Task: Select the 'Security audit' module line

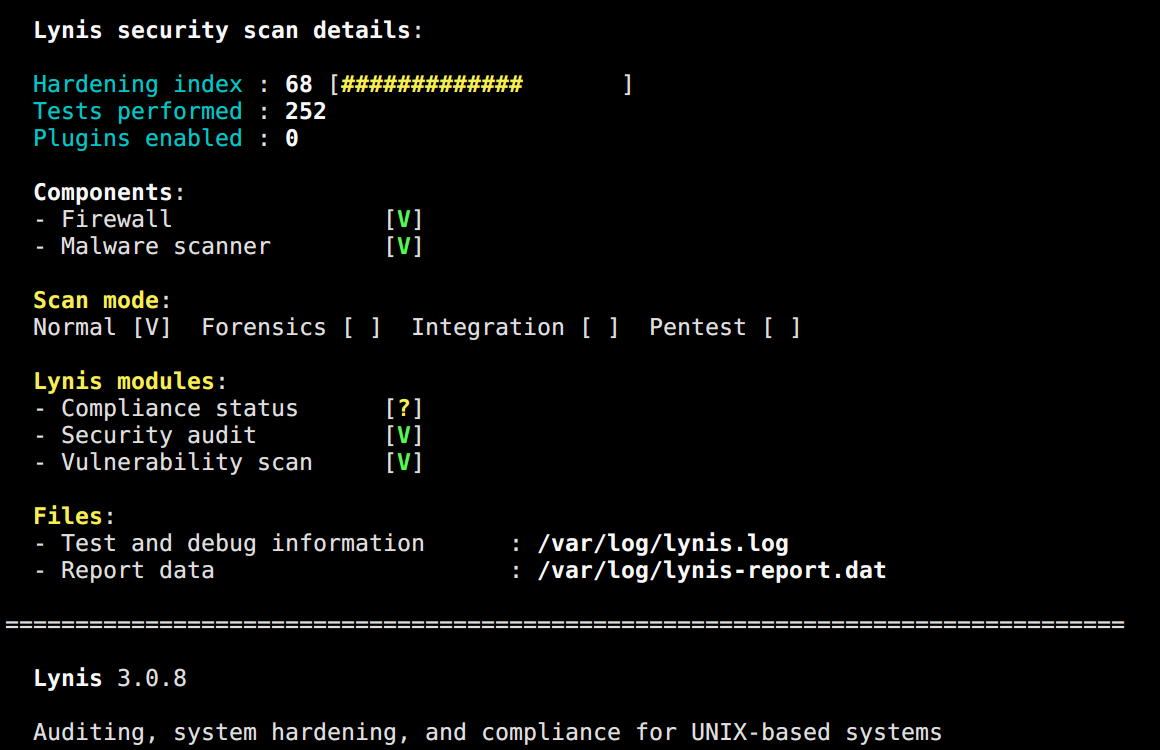Action: pyautogui.click(x=145, y=436)
